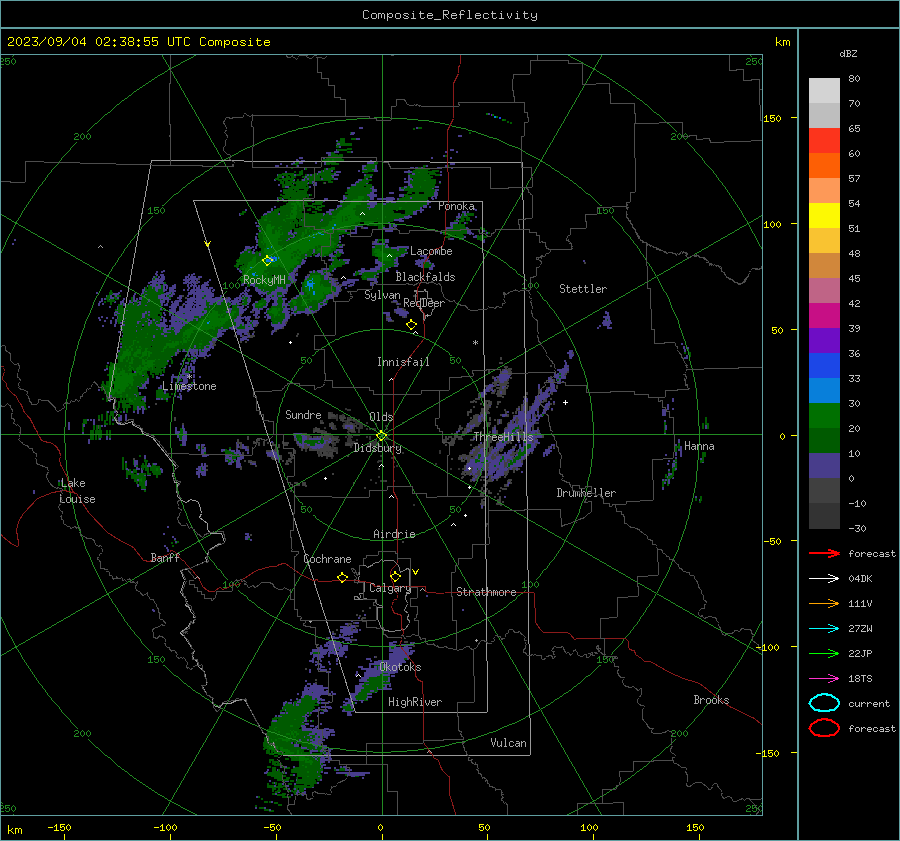Click the yellow diamond marker below RedDeer
Viewport: 900px width, 841px height.
(x=411, y=325)
